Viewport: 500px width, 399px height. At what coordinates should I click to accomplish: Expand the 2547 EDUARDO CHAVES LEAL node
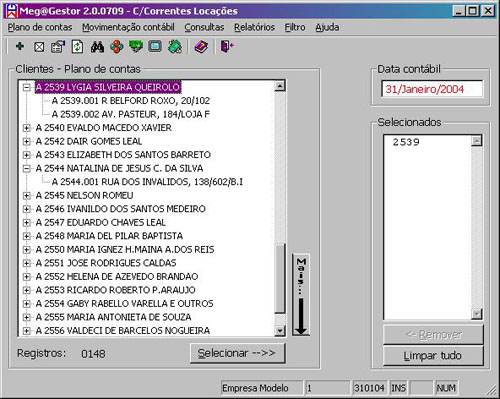click(27, 223)
